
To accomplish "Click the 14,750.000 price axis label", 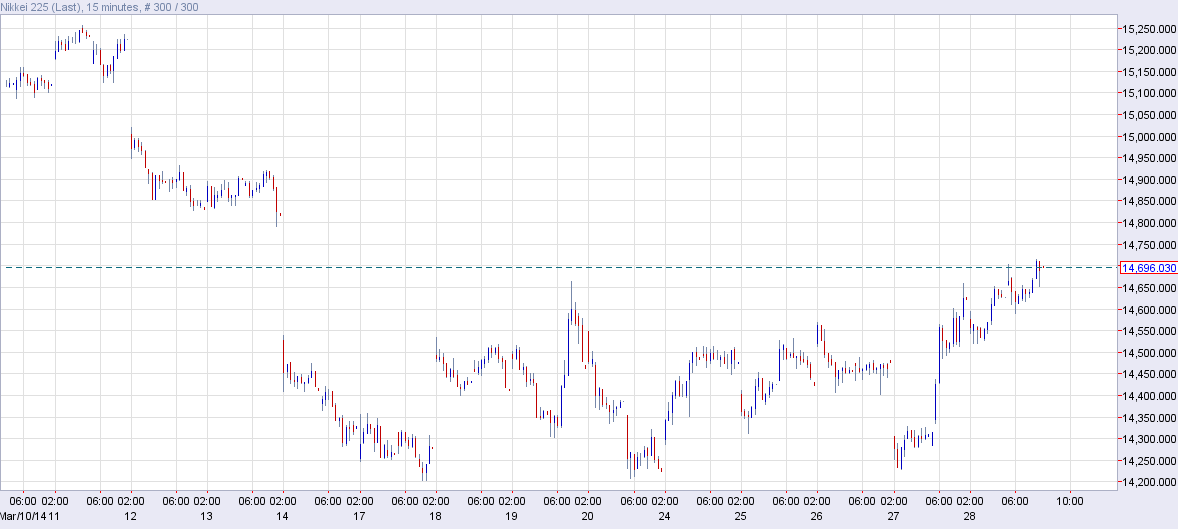I will [1148, 246].
